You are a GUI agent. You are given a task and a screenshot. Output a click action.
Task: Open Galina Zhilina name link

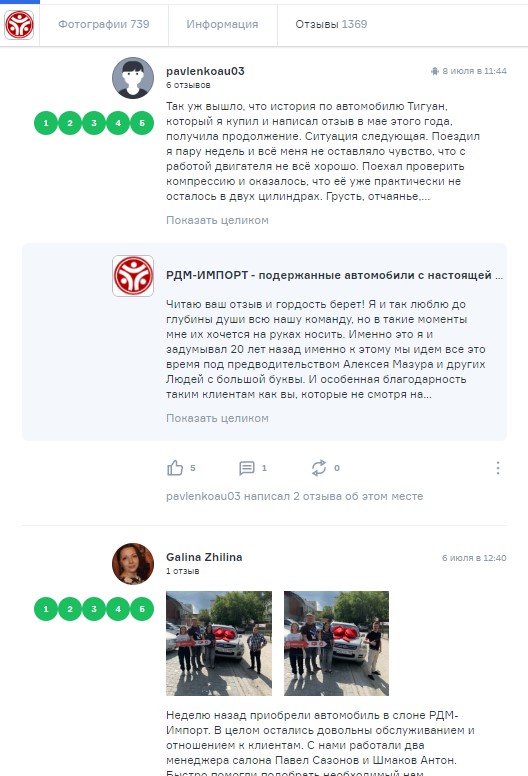coord(204,557)
